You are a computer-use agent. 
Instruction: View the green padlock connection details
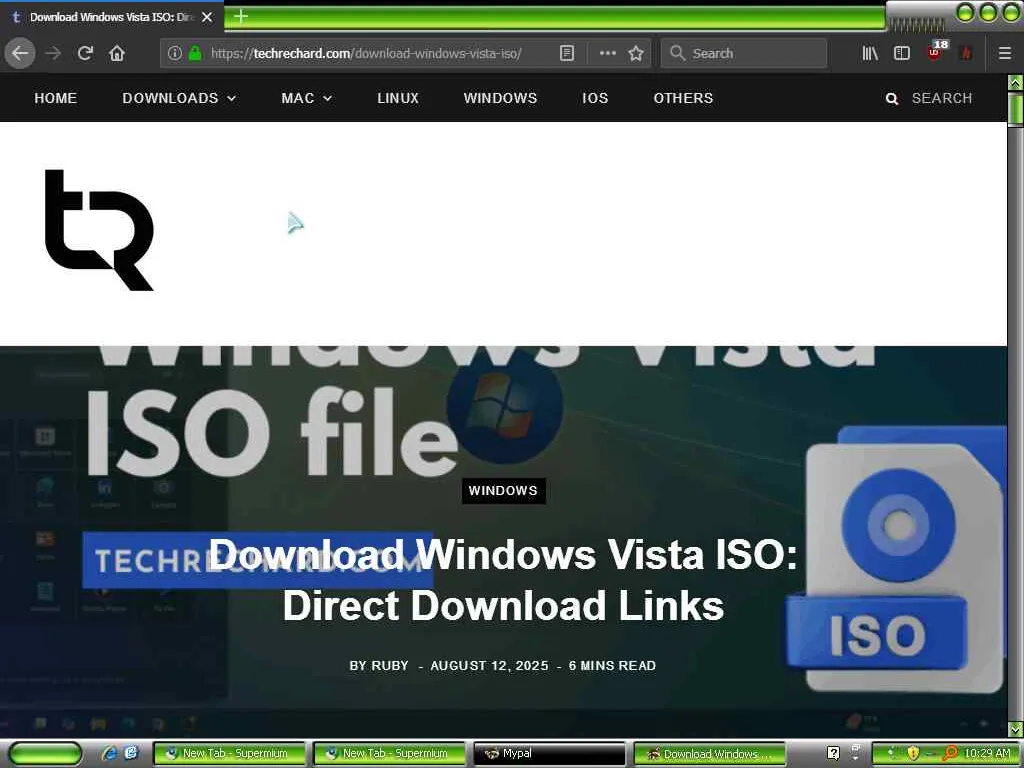click(x=195, y=53)
